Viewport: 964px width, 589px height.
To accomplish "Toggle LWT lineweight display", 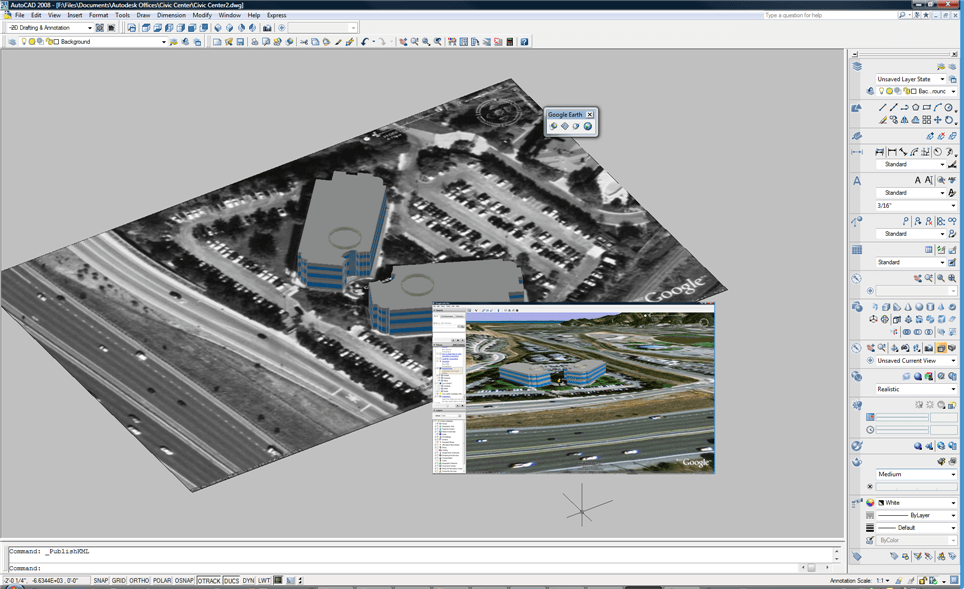I will coord(264,580).
